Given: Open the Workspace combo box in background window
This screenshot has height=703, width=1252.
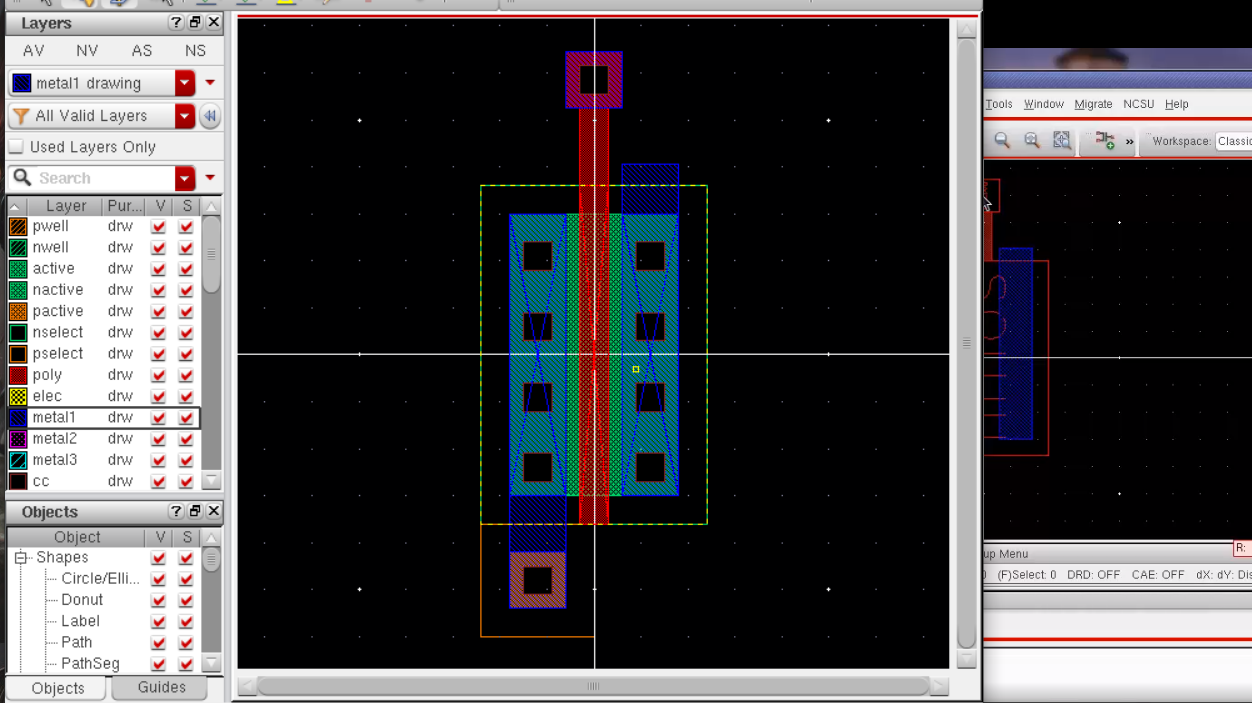Looking at the screenshot, I should (x=1233, y=141).
